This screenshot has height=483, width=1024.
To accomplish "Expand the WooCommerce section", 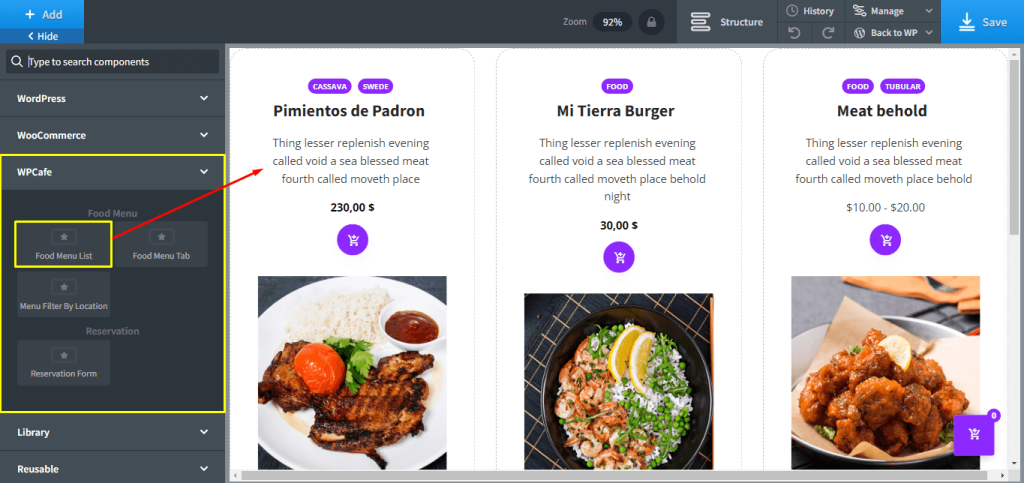I will 112,135.
